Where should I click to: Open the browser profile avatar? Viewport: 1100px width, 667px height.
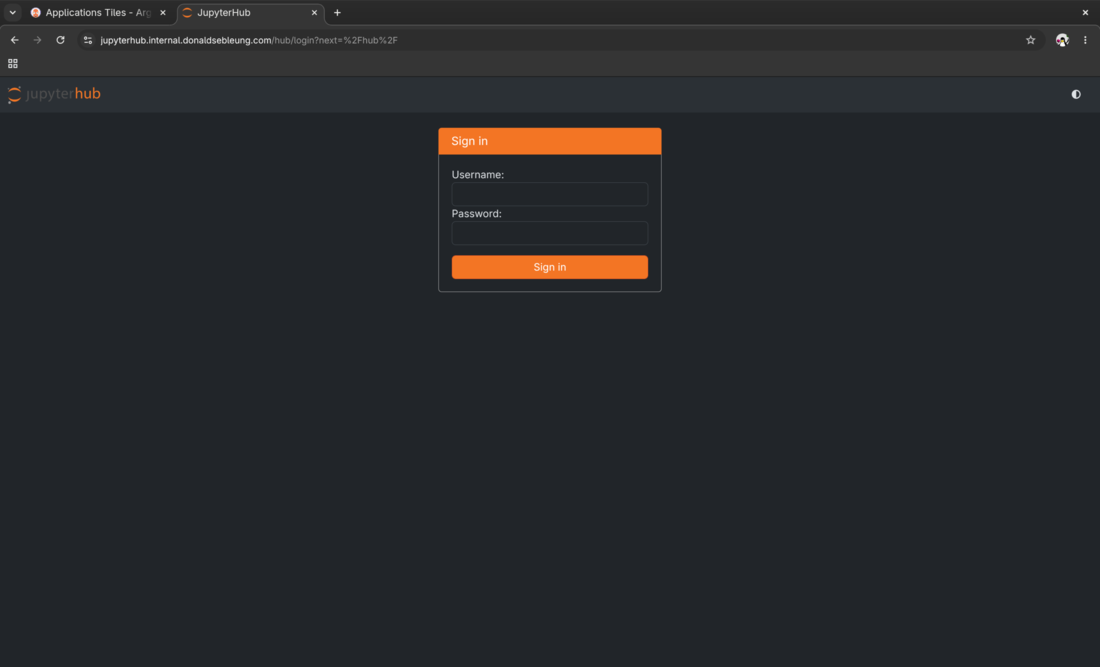[x=1061, y=40]
